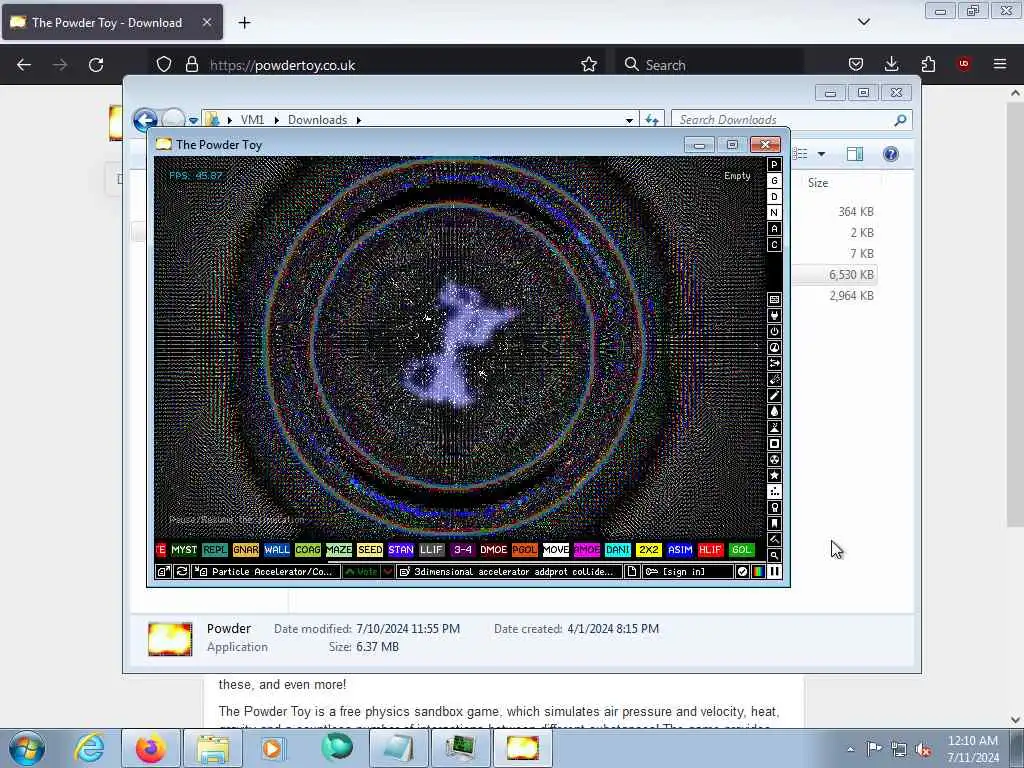
Task: Click the Search Downloads field
Action: [x=791, y=120]
